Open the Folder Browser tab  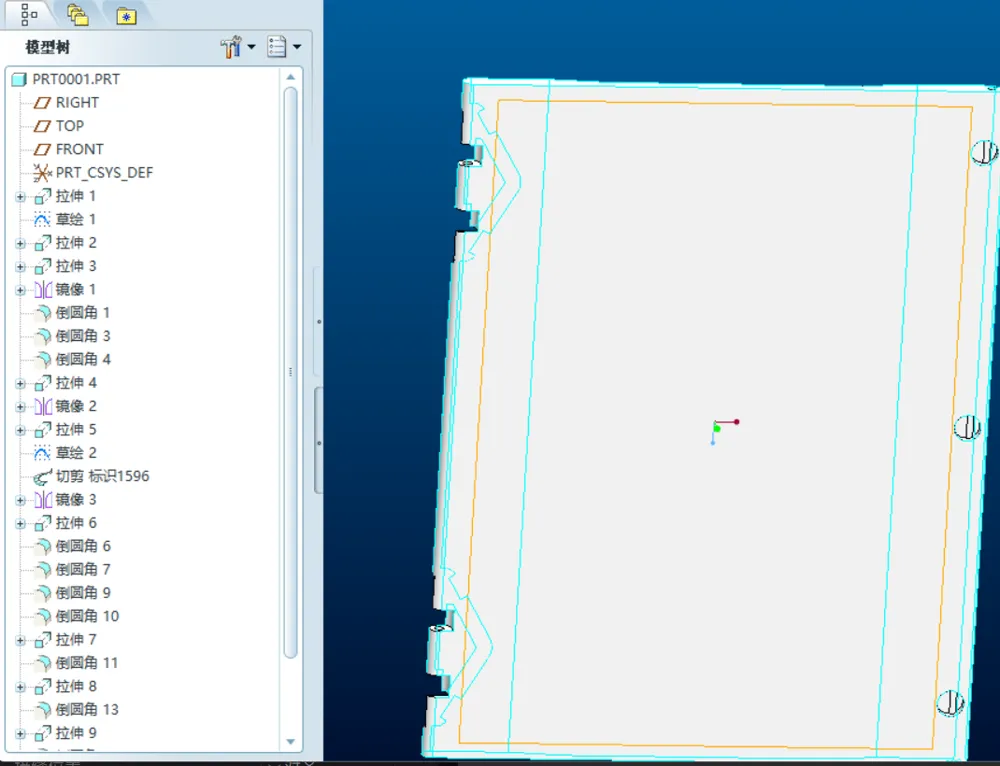tap(78, 15)
